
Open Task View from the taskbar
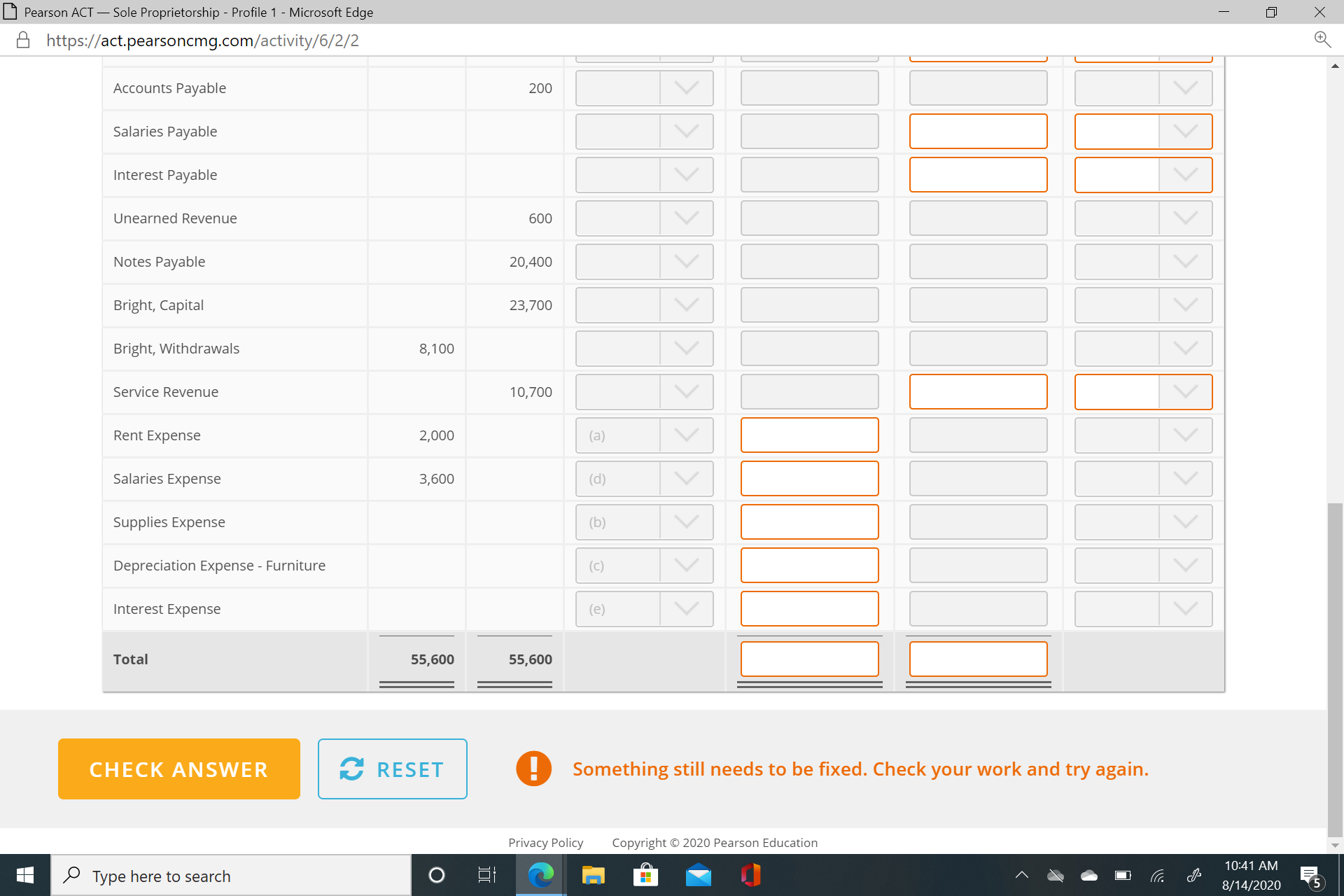click(x=486, y=874)
